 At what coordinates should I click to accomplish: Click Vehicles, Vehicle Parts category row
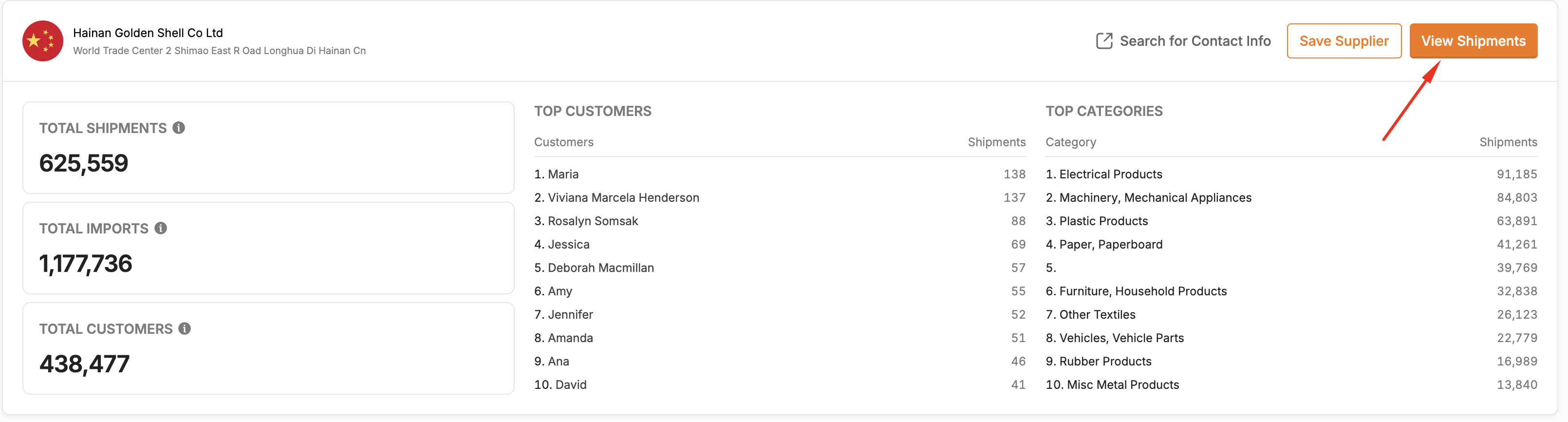(1120, 338)
